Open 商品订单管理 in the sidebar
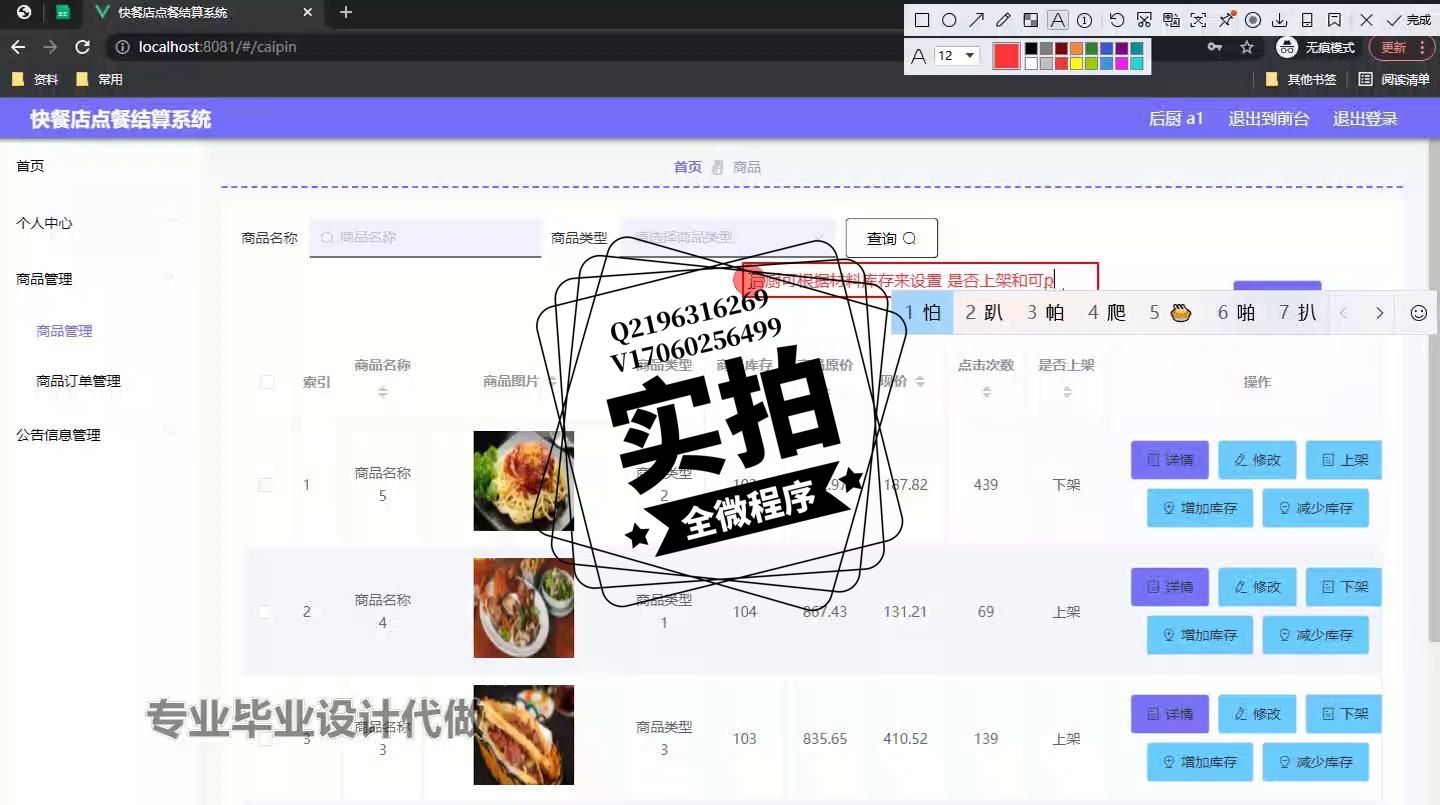This screenshot has width=1440, height=805. pos(78,381)
